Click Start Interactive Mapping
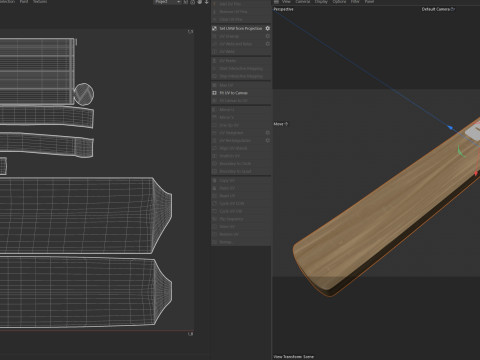This screenshot has width=480, height=360. (241, 68)
